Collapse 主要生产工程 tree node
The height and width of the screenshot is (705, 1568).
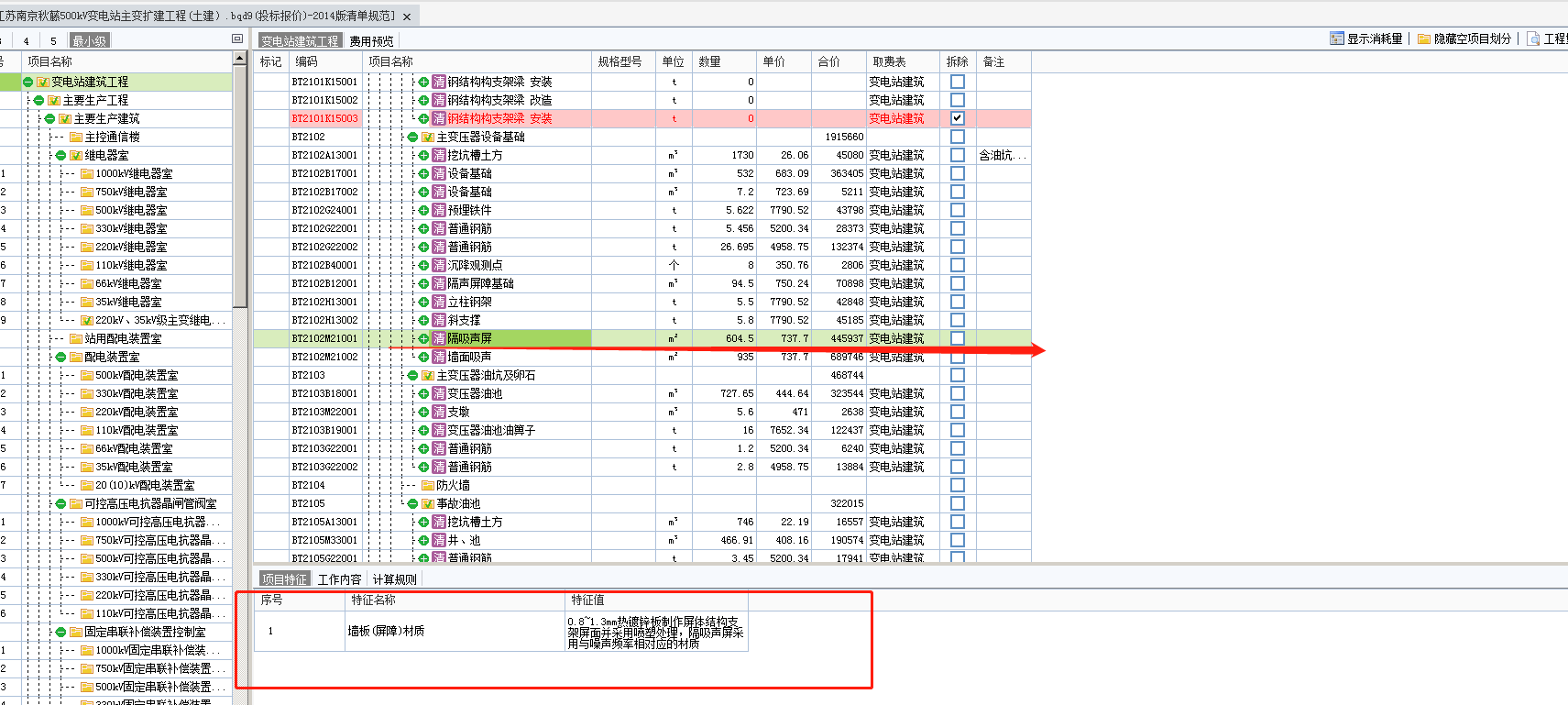pos(39,100)
